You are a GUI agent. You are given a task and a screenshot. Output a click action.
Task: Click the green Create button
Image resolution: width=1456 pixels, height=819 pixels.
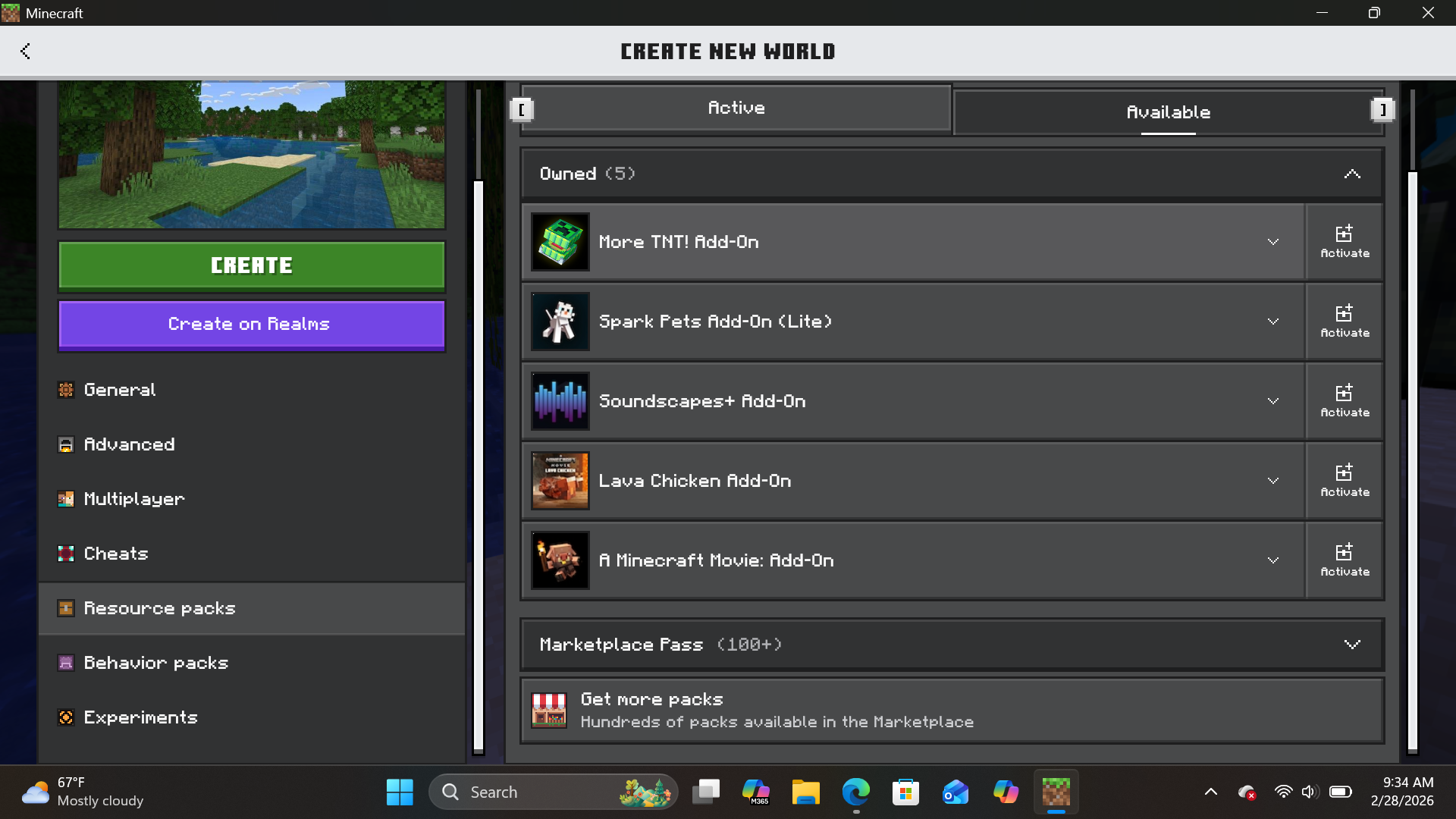point(251,265)
